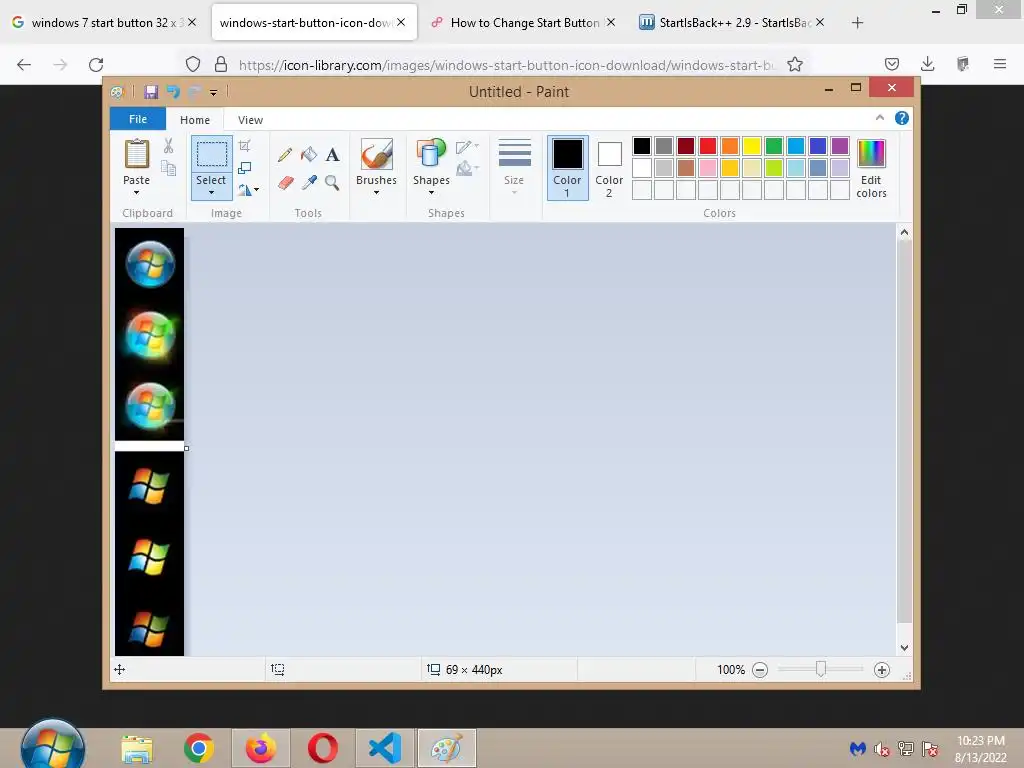Click the Crop icon in Image group
The height and width of the screenshot is (768, 1024).
245,146
